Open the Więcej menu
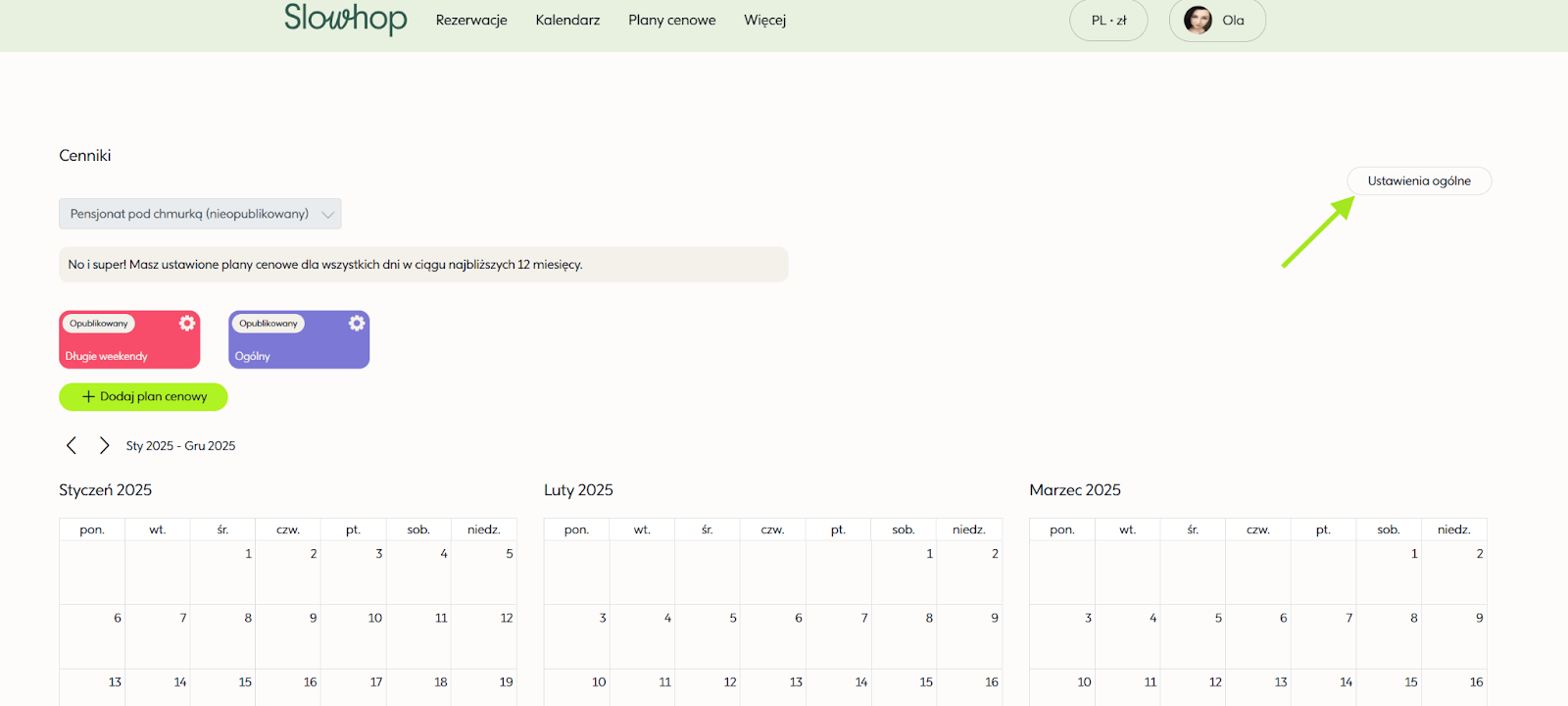Image resolution: width=1568 pixels, height=706 pixels. point(764,20)
